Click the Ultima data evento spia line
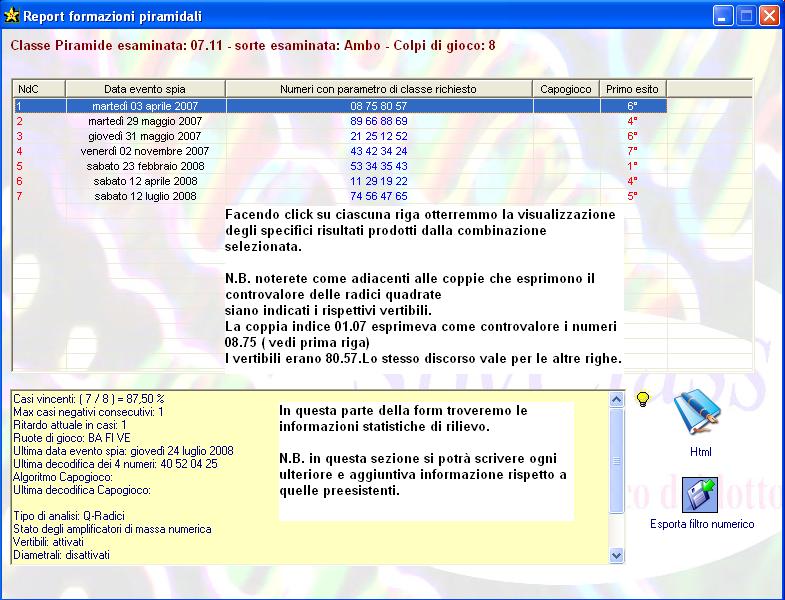 pos(123,451)
